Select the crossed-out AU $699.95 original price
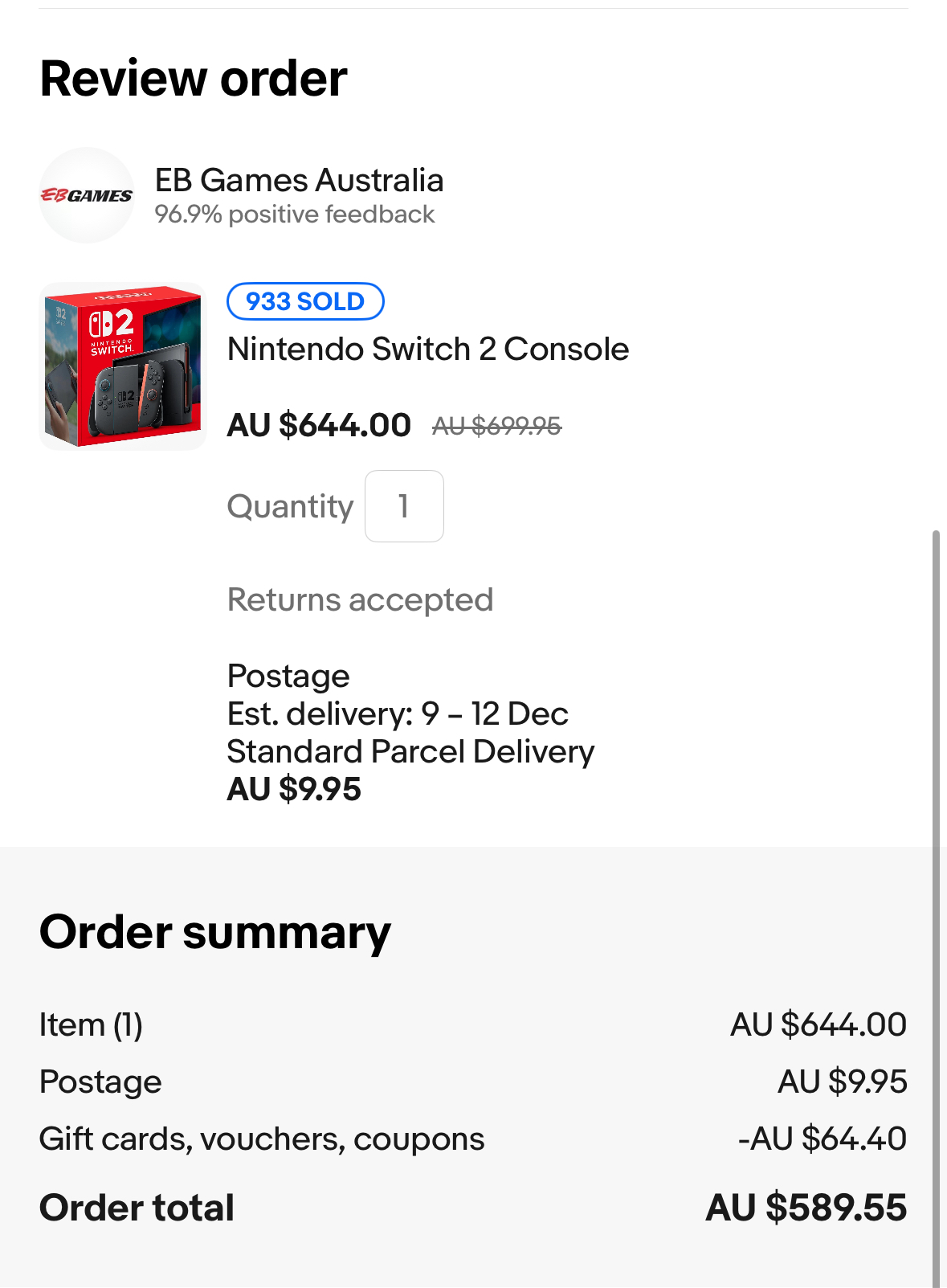 pyautogui.click(x=496, y=426)
